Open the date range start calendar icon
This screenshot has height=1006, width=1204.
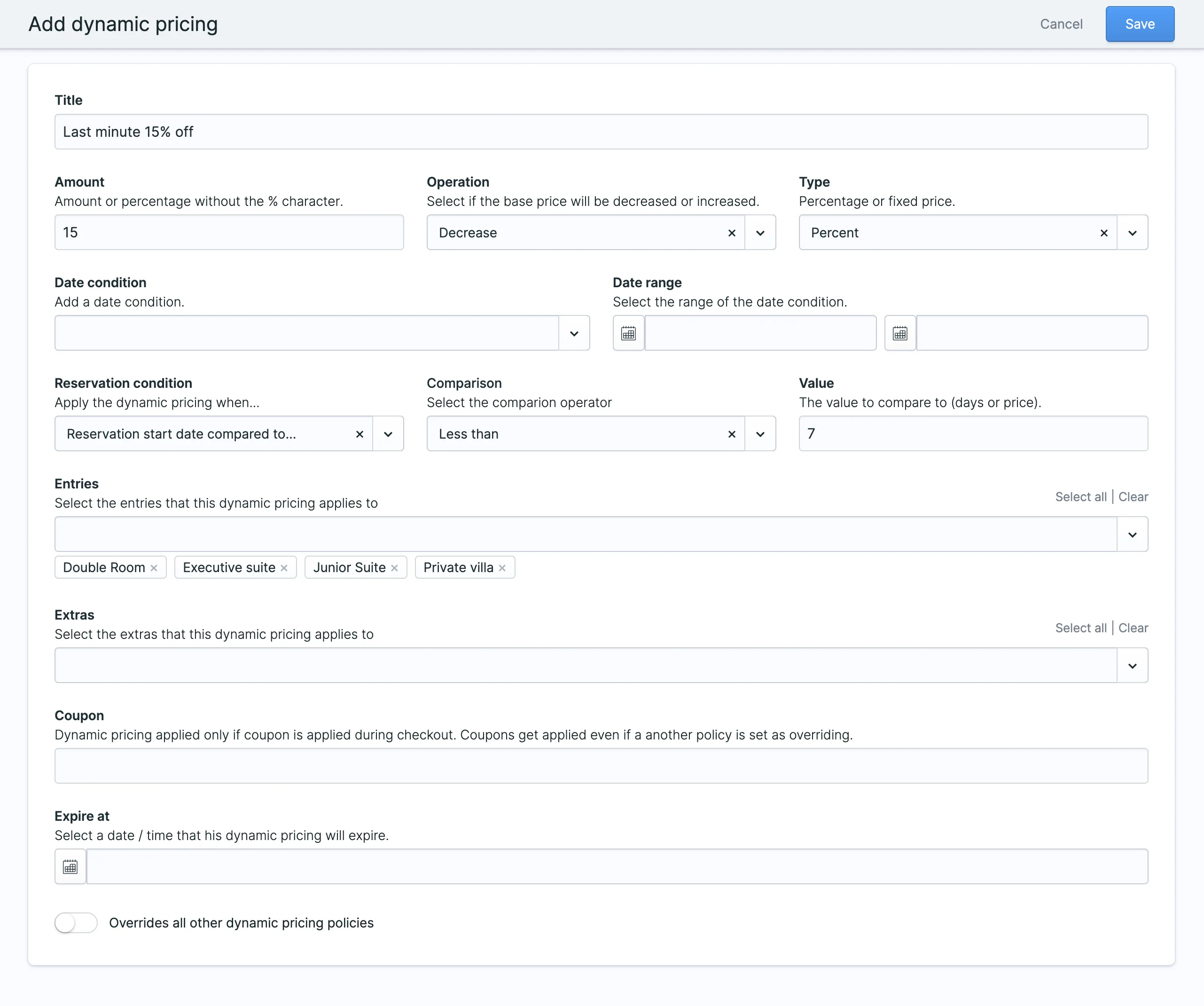click(x=628, y=333)
